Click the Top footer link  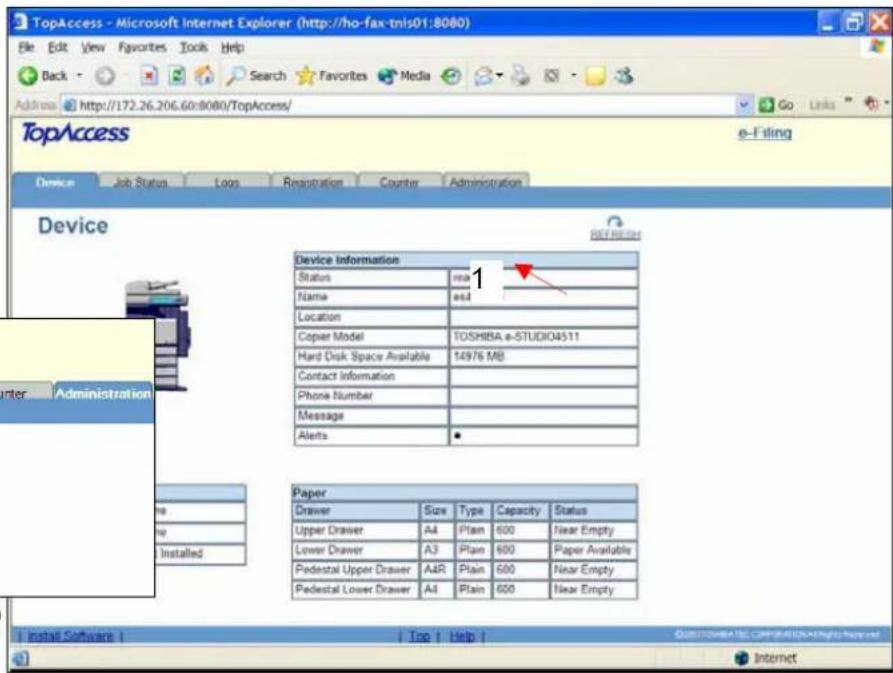420,636
